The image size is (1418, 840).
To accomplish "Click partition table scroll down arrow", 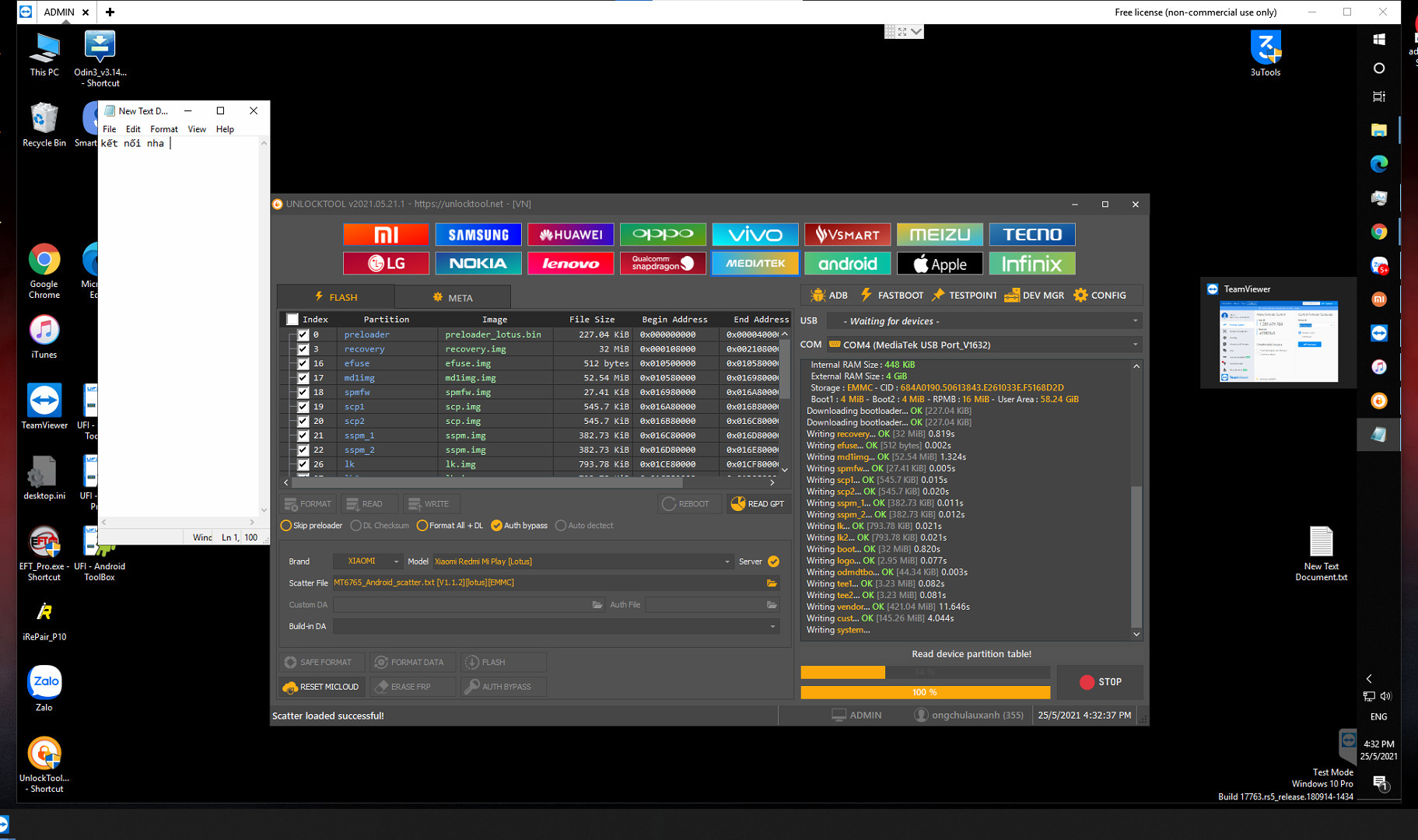I will click(784, 469).
